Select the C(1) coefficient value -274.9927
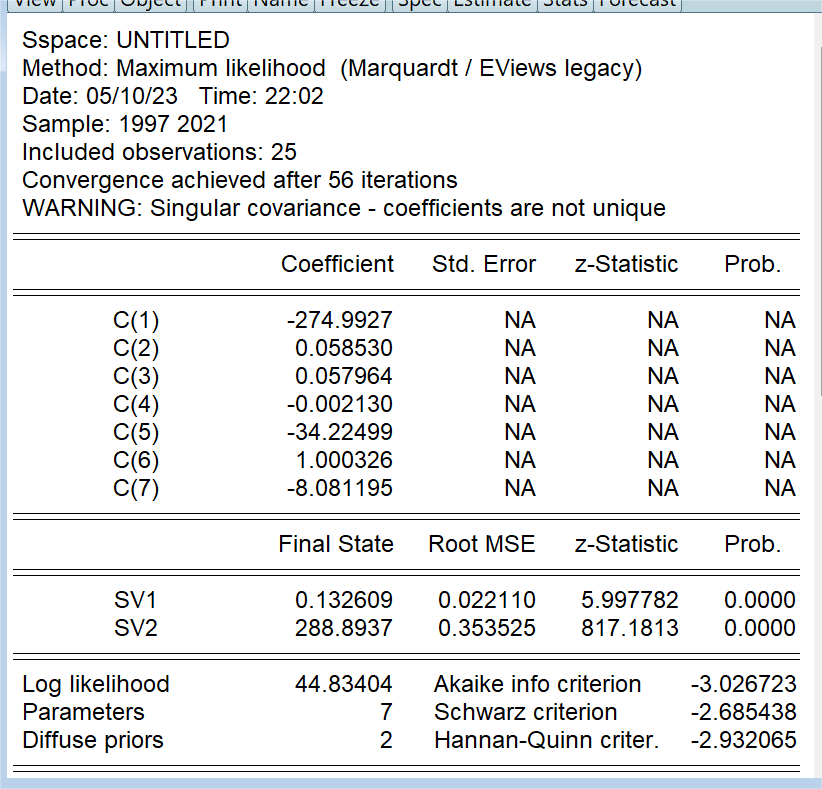Image resolution: width=822 pixels, height=789 pixels. click(339, 320)
